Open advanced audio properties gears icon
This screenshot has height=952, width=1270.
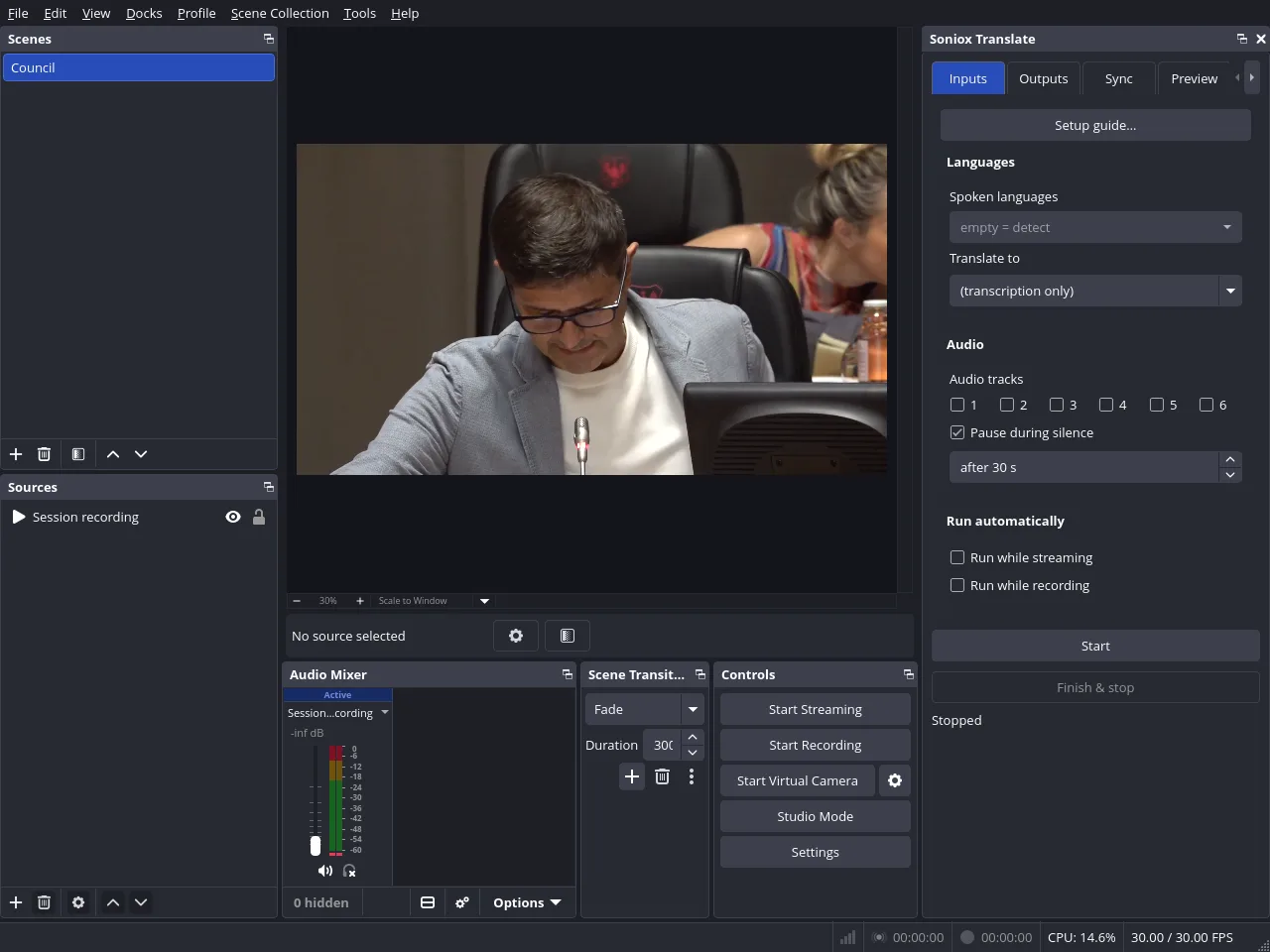pyautogui.click(x=462, y=902)
